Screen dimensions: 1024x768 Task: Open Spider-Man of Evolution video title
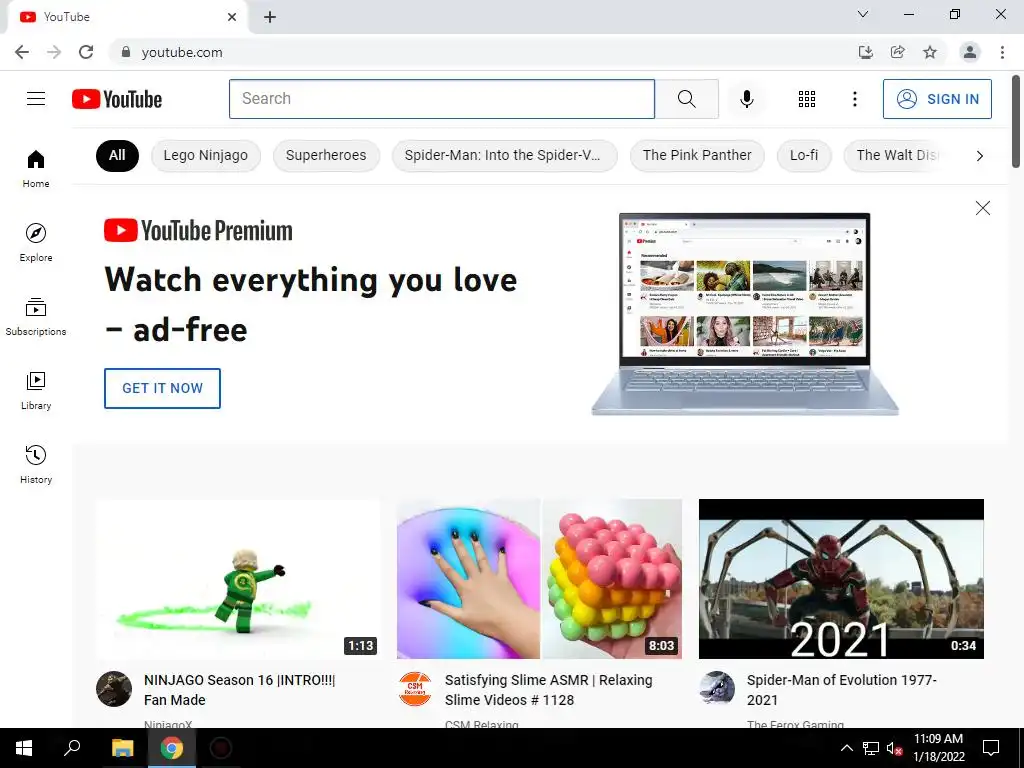tap(842, 690)
